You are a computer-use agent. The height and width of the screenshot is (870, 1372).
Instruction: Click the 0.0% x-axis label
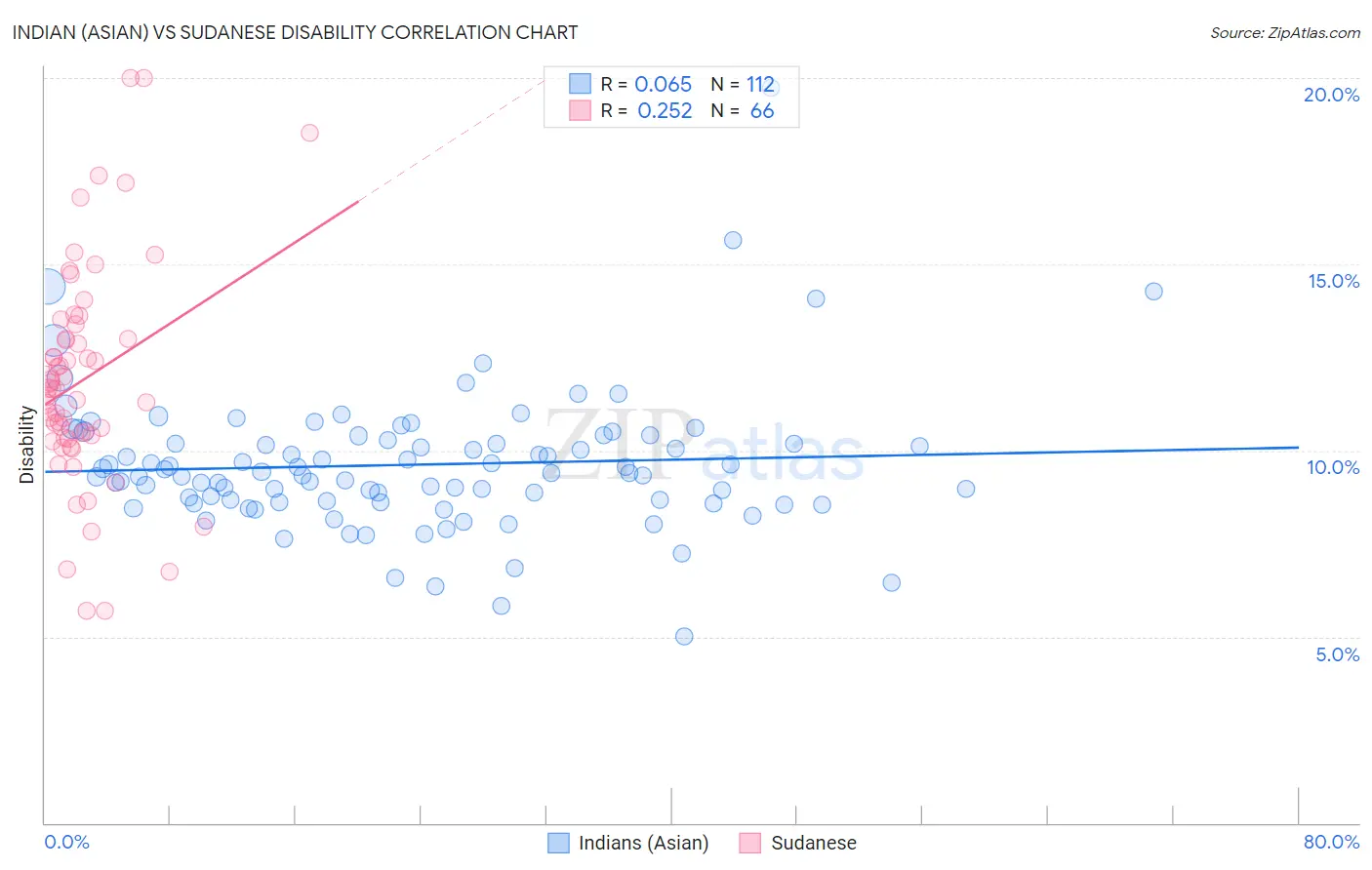tap(67, 842)
